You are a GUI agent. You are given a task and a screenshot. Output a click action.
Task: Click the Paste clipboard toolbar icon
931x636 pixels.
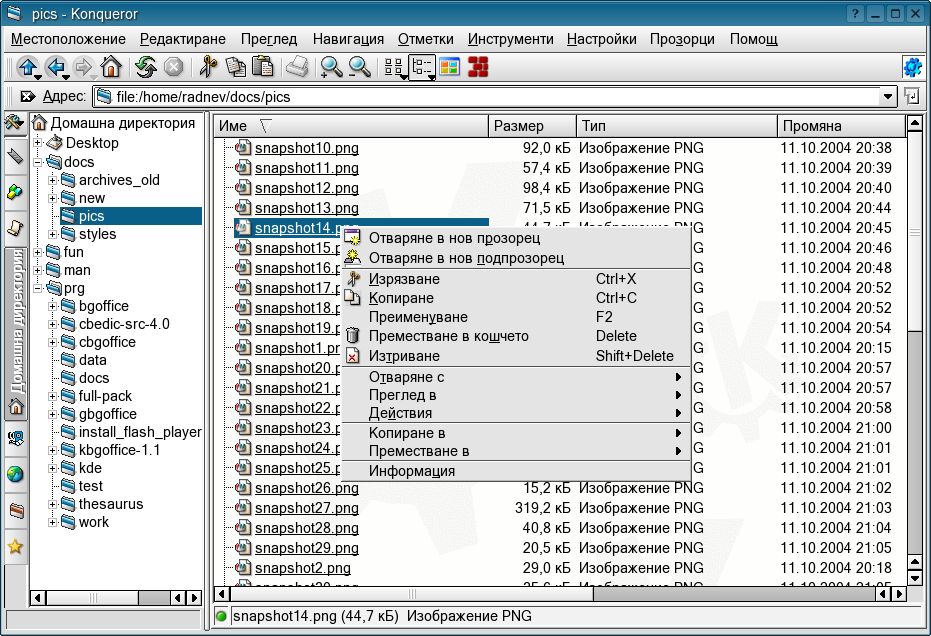click(x=263, y=67)
